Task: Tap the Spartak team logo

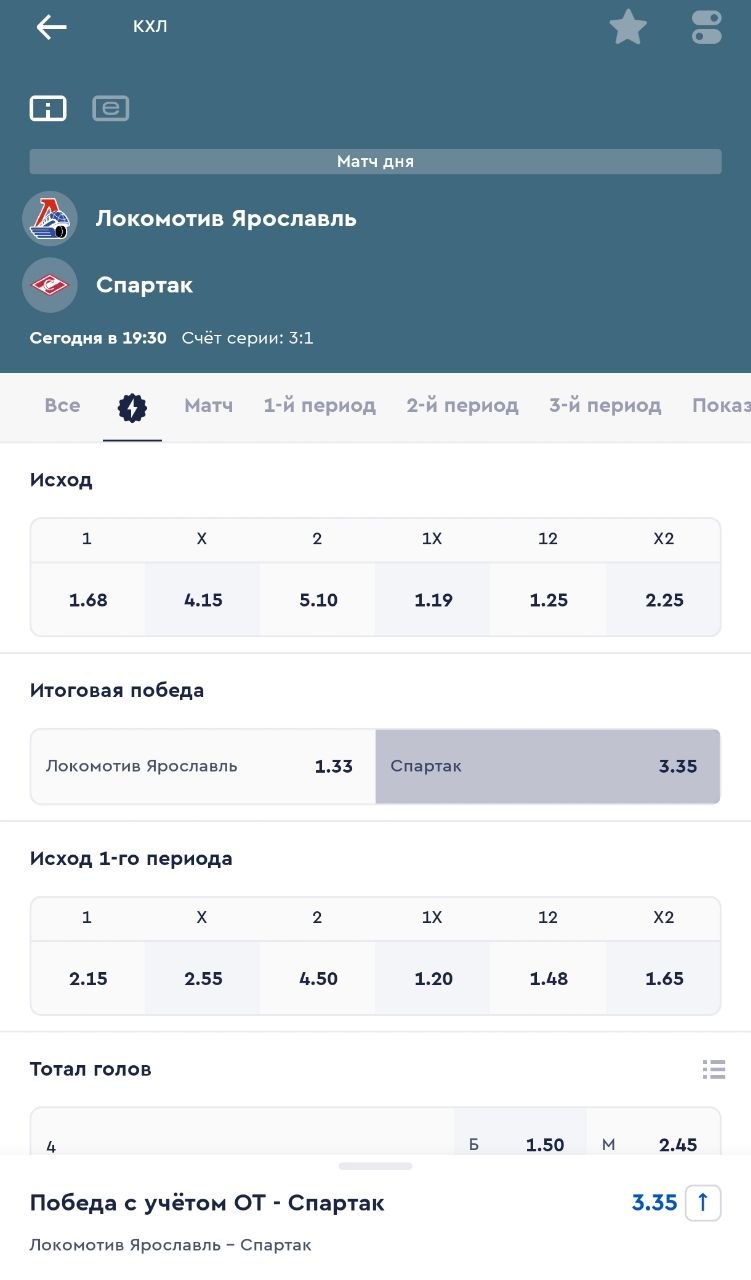Action: (50, 285)
